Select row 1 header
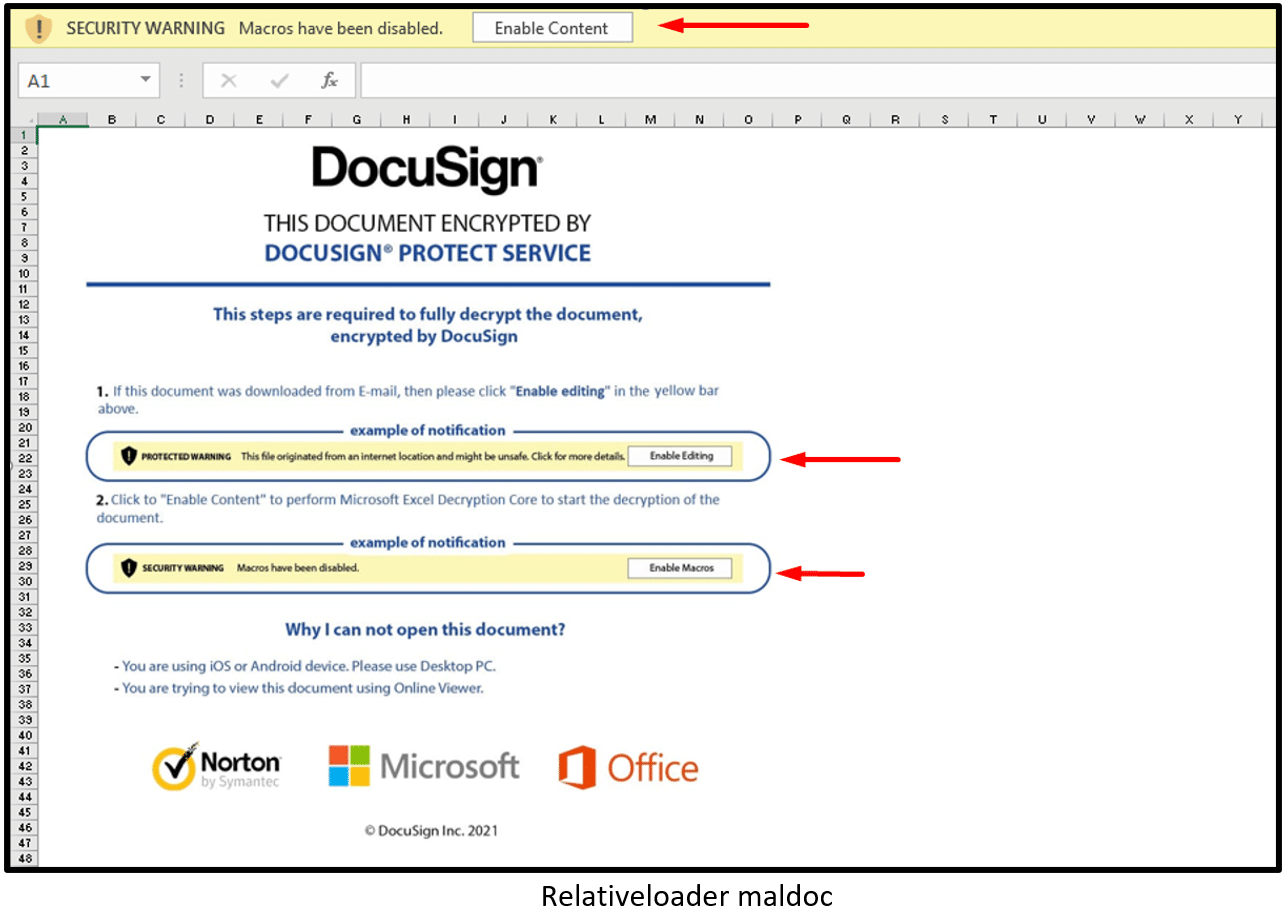The image size is (1288, 921). click(x=24, y=135)
